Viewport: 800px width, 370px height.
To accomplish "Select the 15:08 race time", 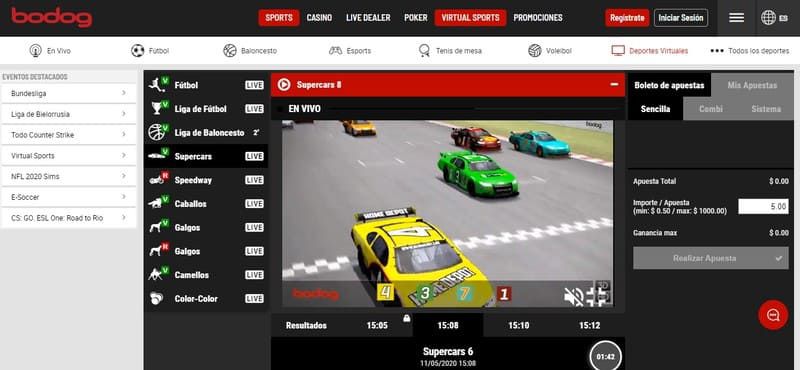I will [x=447, y=325].
